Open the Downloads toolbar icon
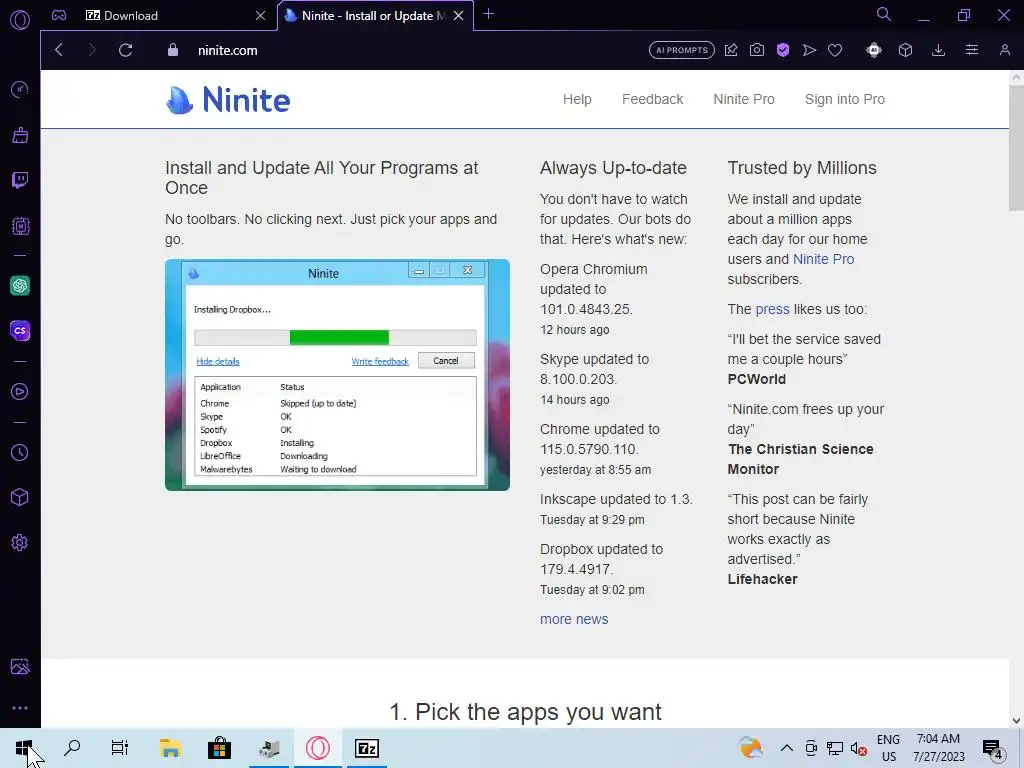 click(x=938, y=50)
